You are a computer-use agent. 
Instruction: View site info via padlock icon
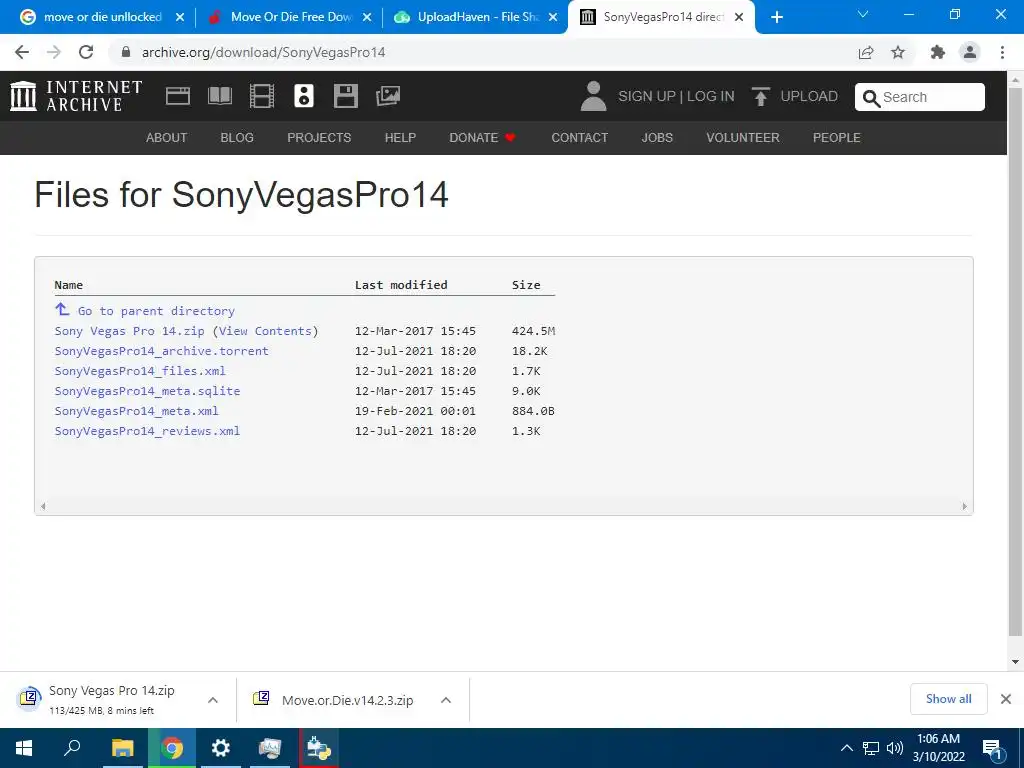click(126, 52)
